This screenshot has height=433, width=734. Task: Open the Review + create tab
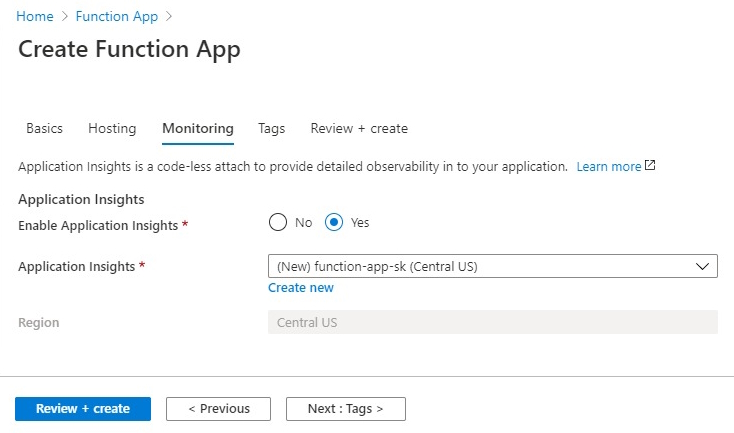coord(359,128)
